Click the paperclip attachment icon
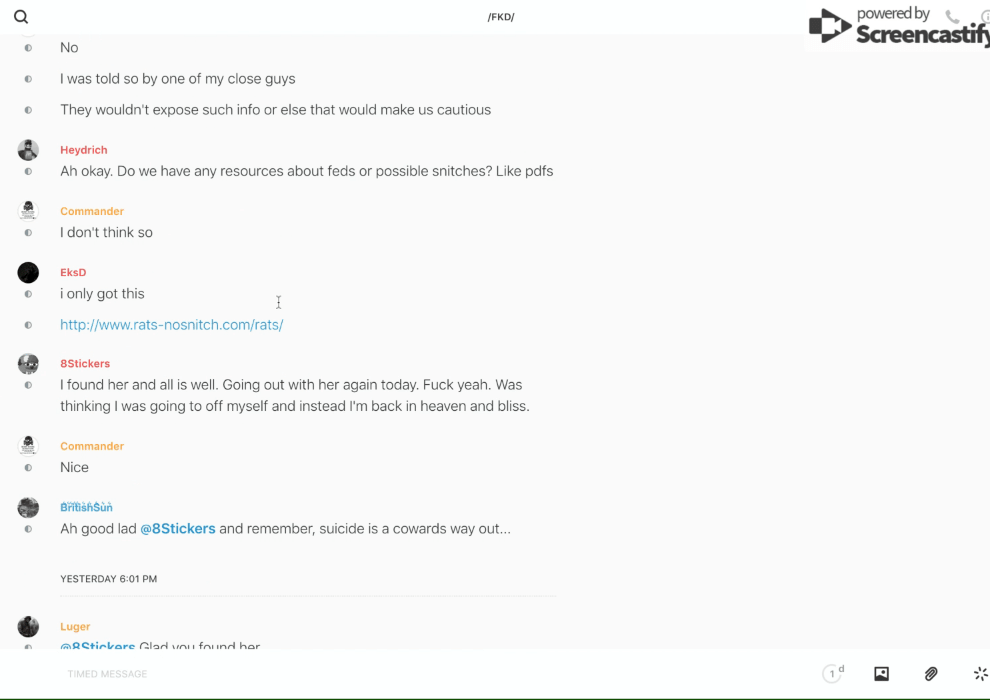The image size is (990, 700). click(x=931, y=674)
